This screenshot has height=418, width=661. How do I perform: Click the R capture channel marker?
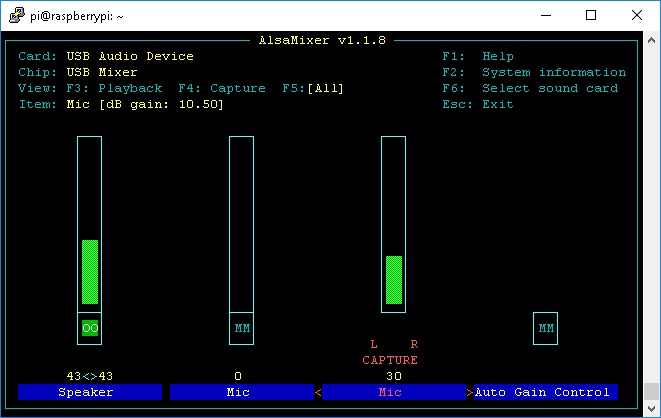[x=414, y=344]
